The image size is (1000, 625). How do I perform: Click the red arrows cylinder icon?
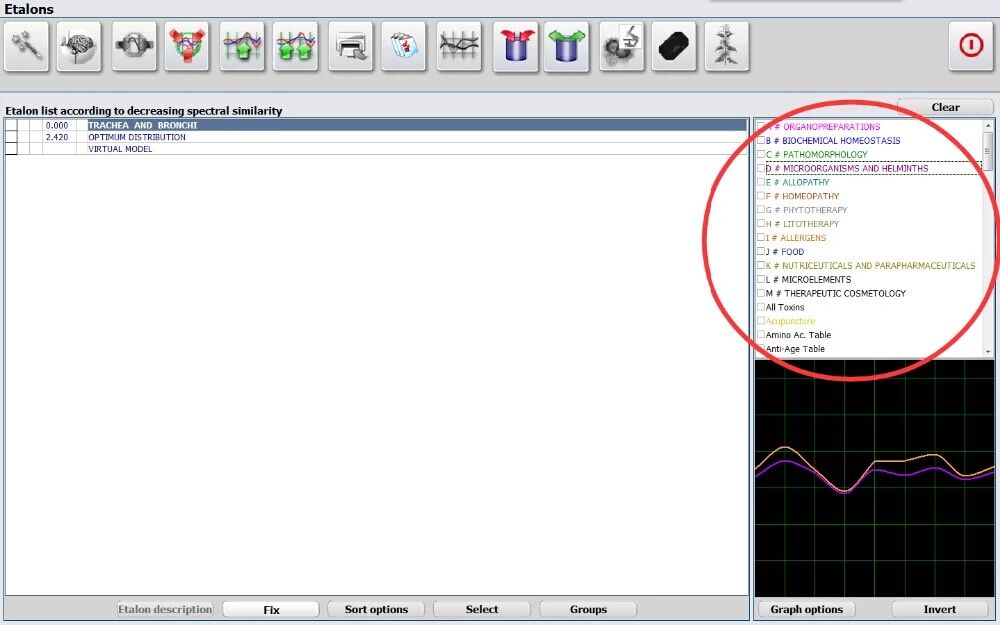point(515,47)
